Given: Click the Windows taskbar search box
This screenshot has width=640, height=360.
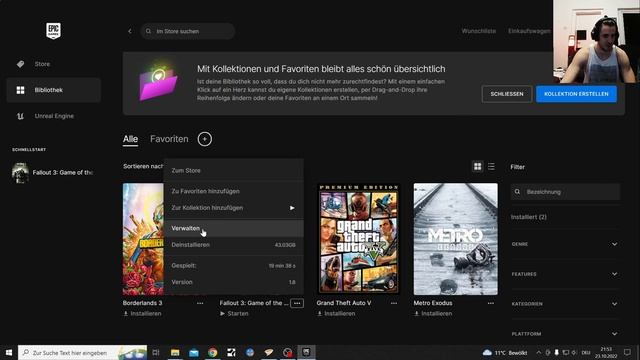Looking at the screenshot, I should (82, 353).
